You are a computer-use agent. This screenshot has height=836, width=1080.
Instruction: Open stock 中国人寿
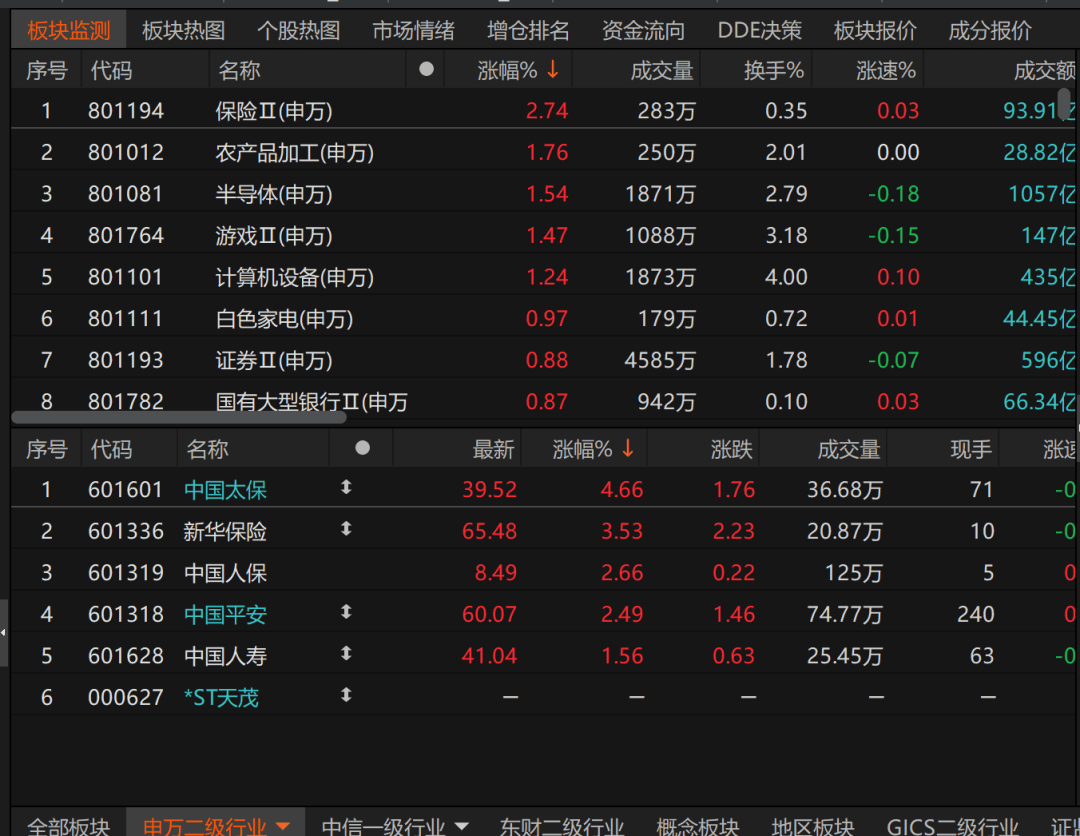[225, 656]
